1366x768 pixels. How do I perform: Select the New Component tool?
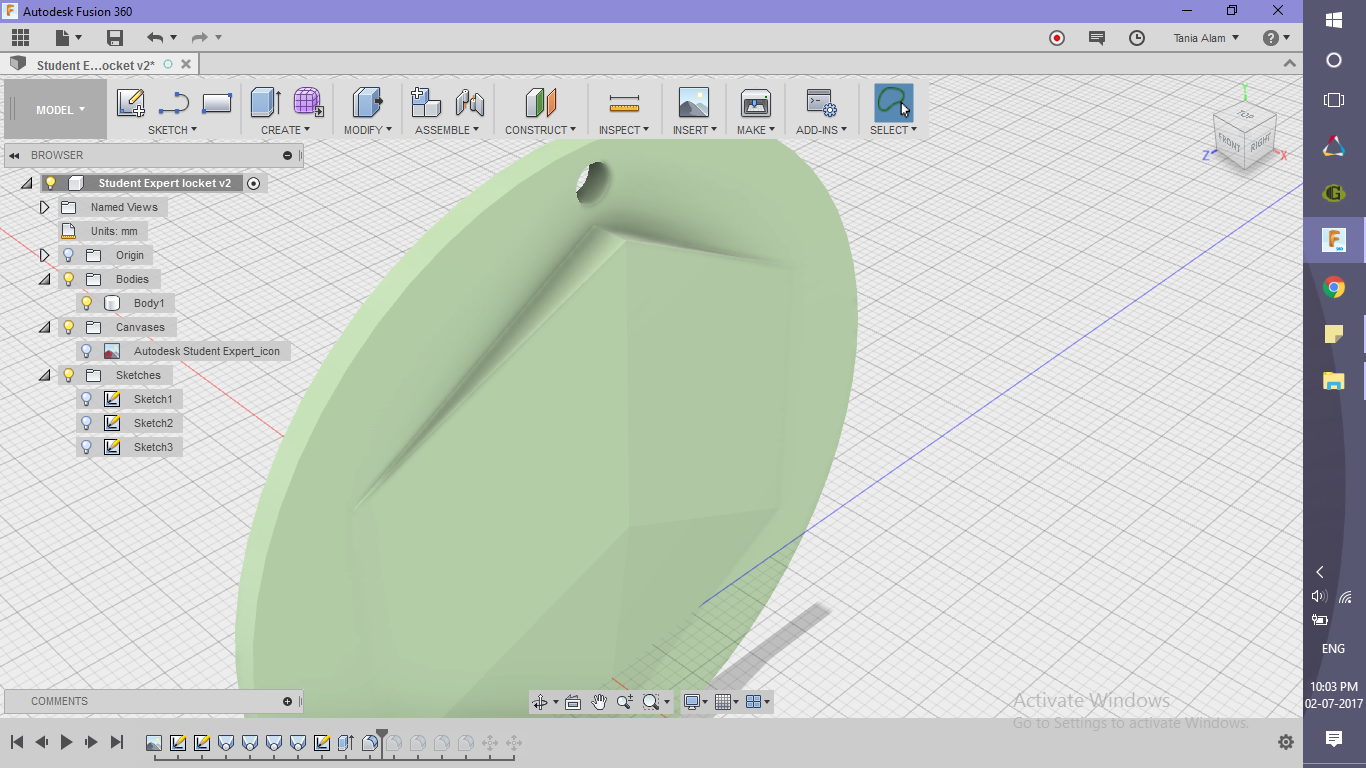point(427,102)
